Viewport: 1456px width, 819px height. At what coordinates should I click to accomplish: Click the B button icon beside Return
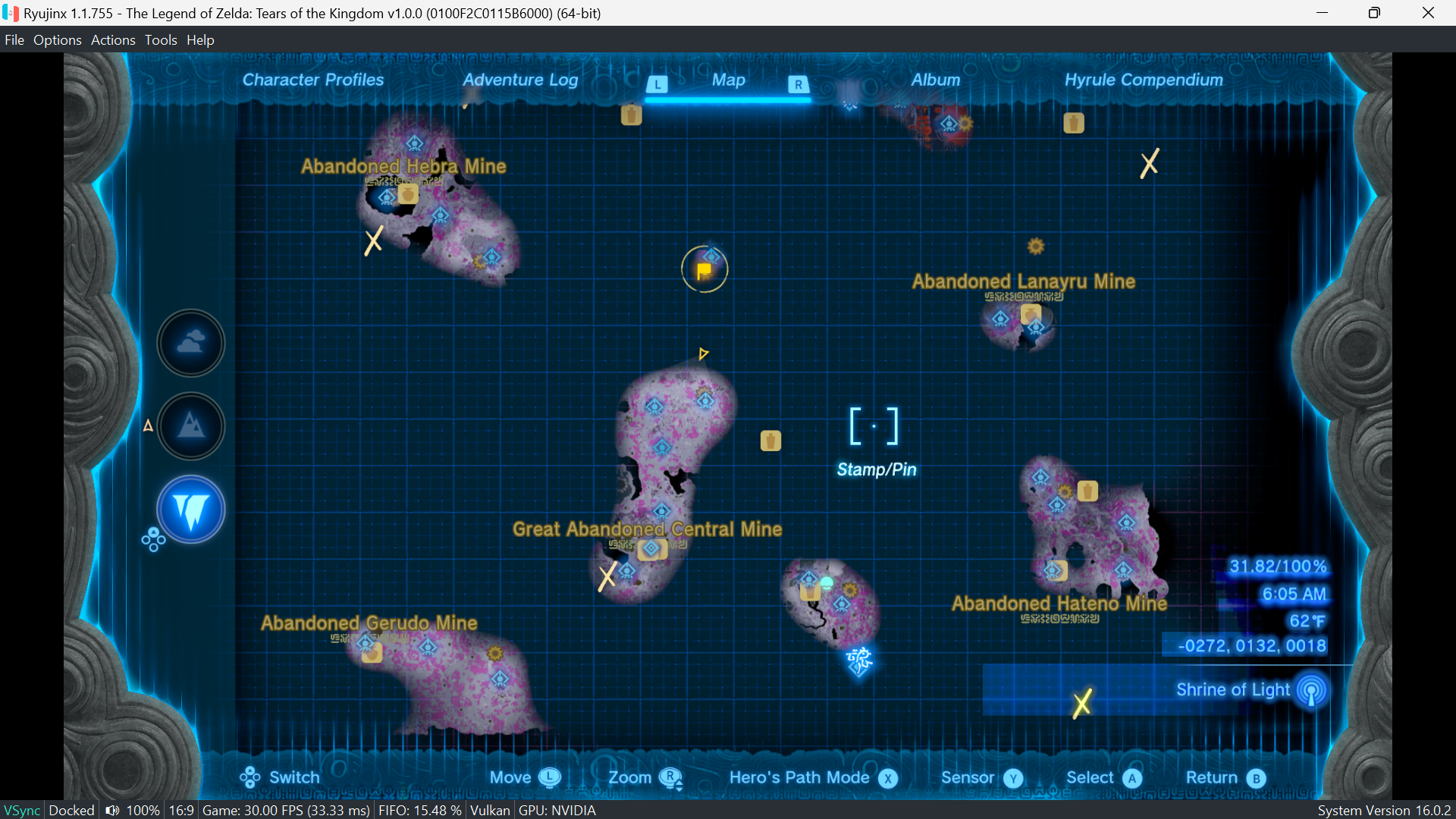[x=1257, y=779]
